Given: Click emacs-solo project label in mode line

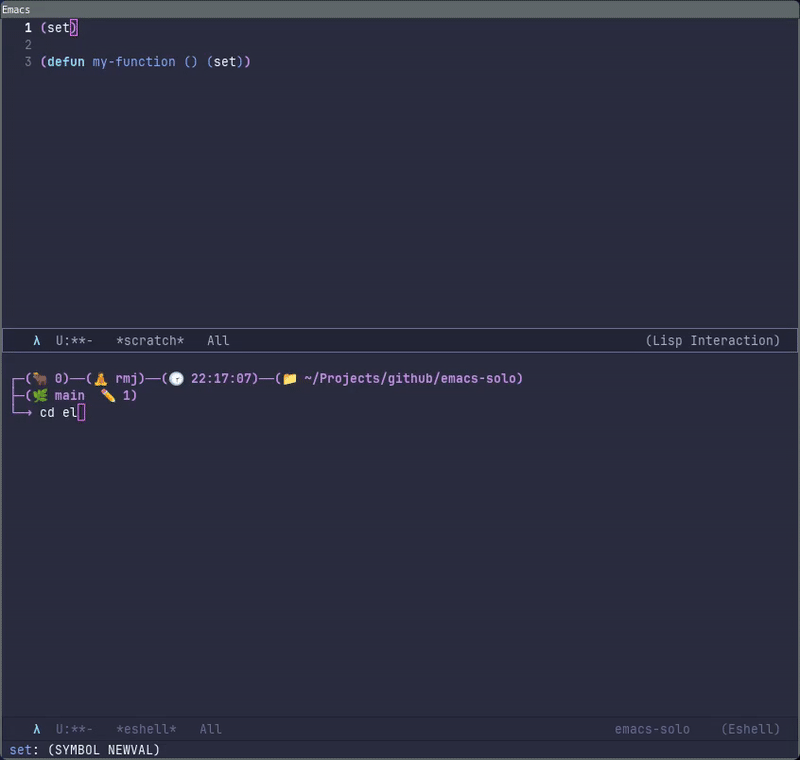Looking at the screenshot, I should (652, 729).
